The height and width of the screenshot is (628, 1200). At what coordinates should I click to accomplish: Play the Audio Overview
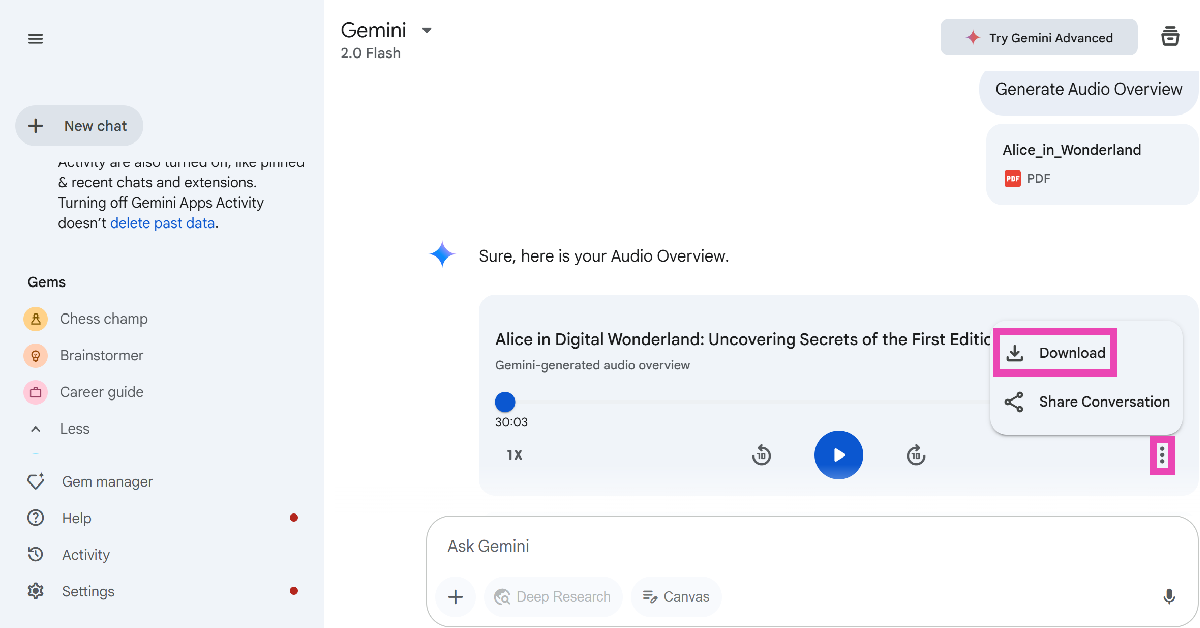coord(838,455)
